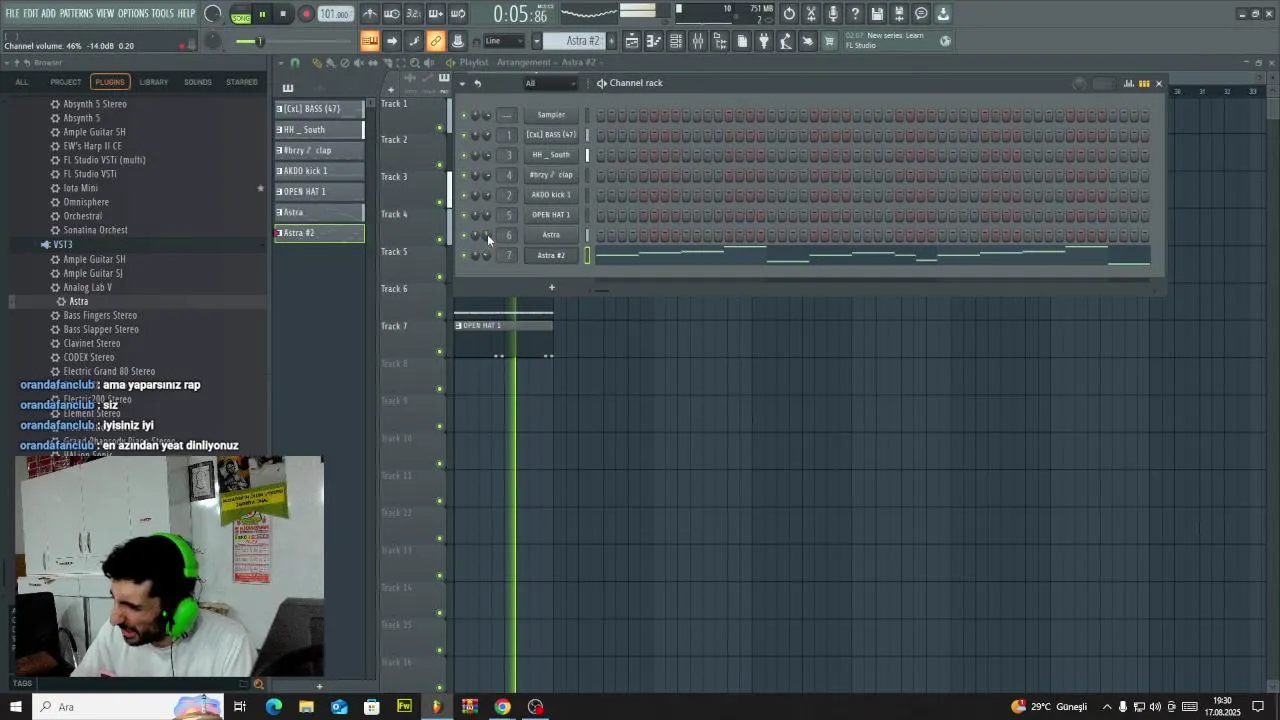The image size is (1280, 720).
Task: Click the tempo 101.000 field
Action: pyautogui.click(x=335, y=14)
